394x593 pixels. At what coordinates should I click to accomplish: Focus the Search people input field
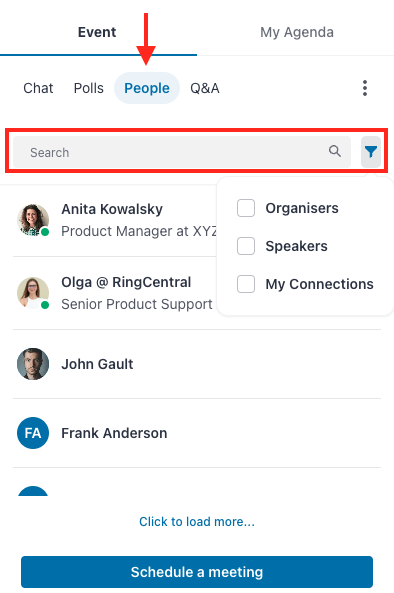(x=182, y=152)
